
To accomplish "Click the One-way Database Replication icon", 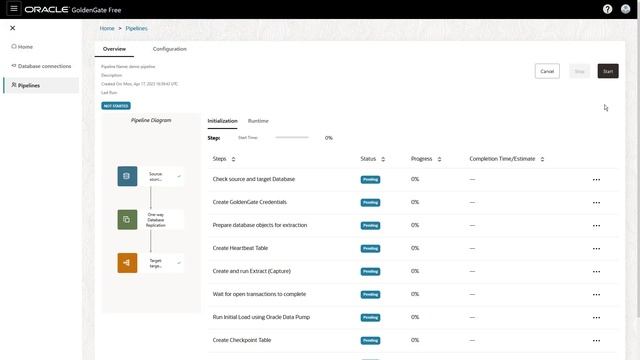I will pyautogui.click(x=127, y=220).
